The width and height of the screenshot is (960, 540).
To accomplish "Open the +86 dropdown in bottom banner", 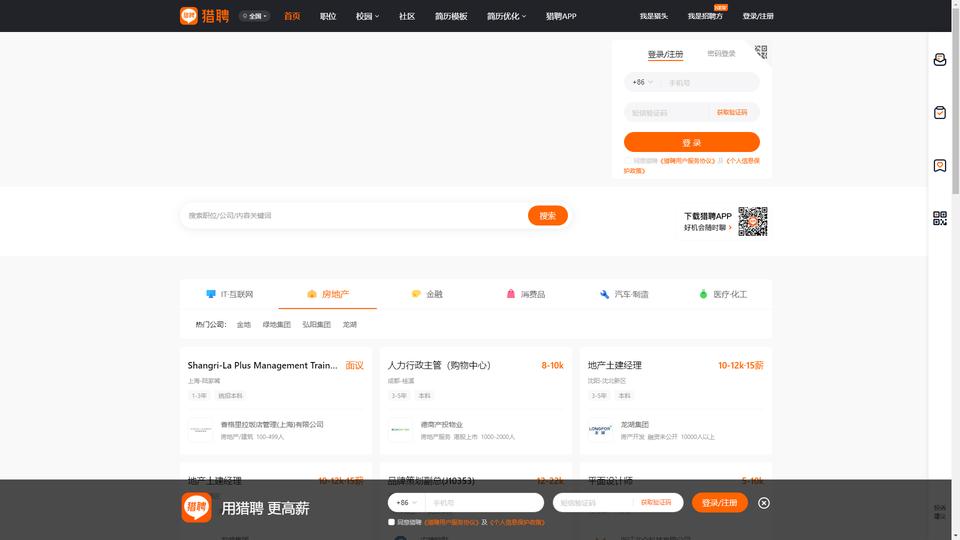I will pyautogui.click(x=407, y=503).
